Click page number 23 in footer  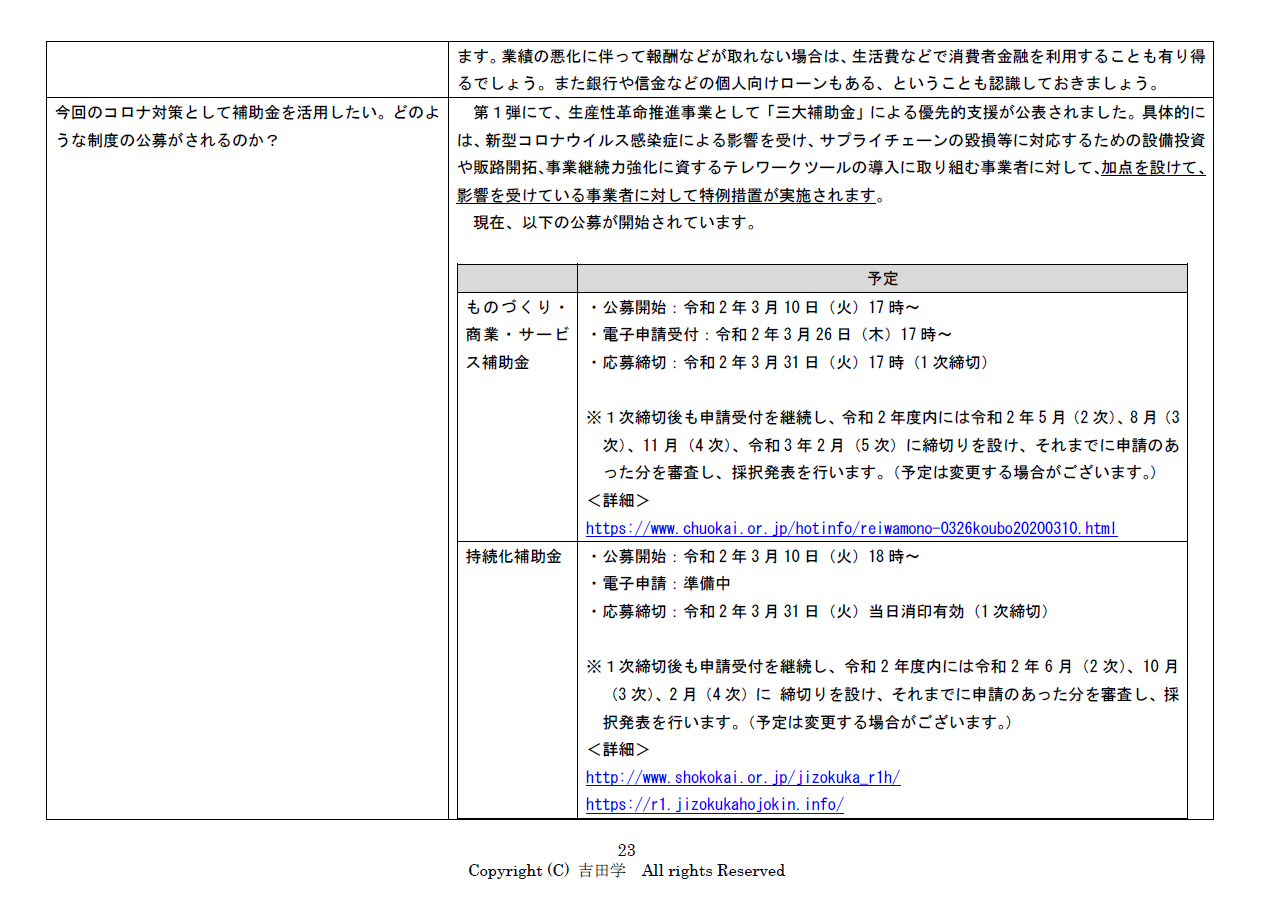(627, 850)
